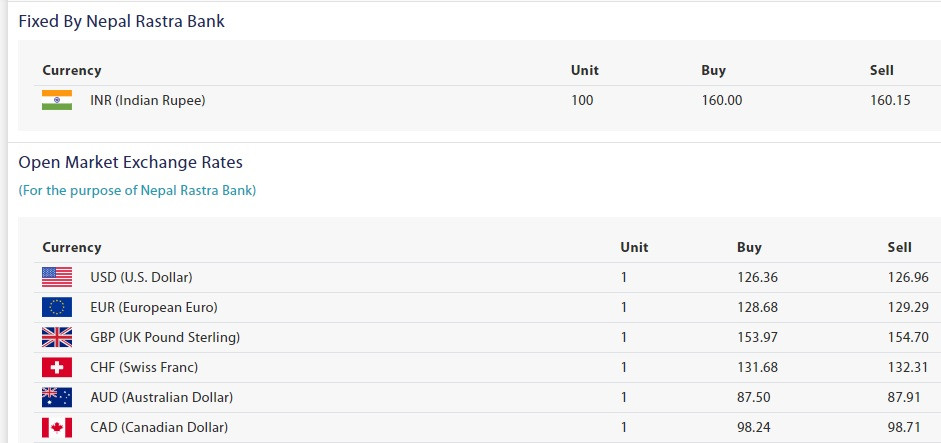Select GBP (UK Pound Sterling) currency name
The width and height of the screenshot is (941, 443).
(165, 337)
